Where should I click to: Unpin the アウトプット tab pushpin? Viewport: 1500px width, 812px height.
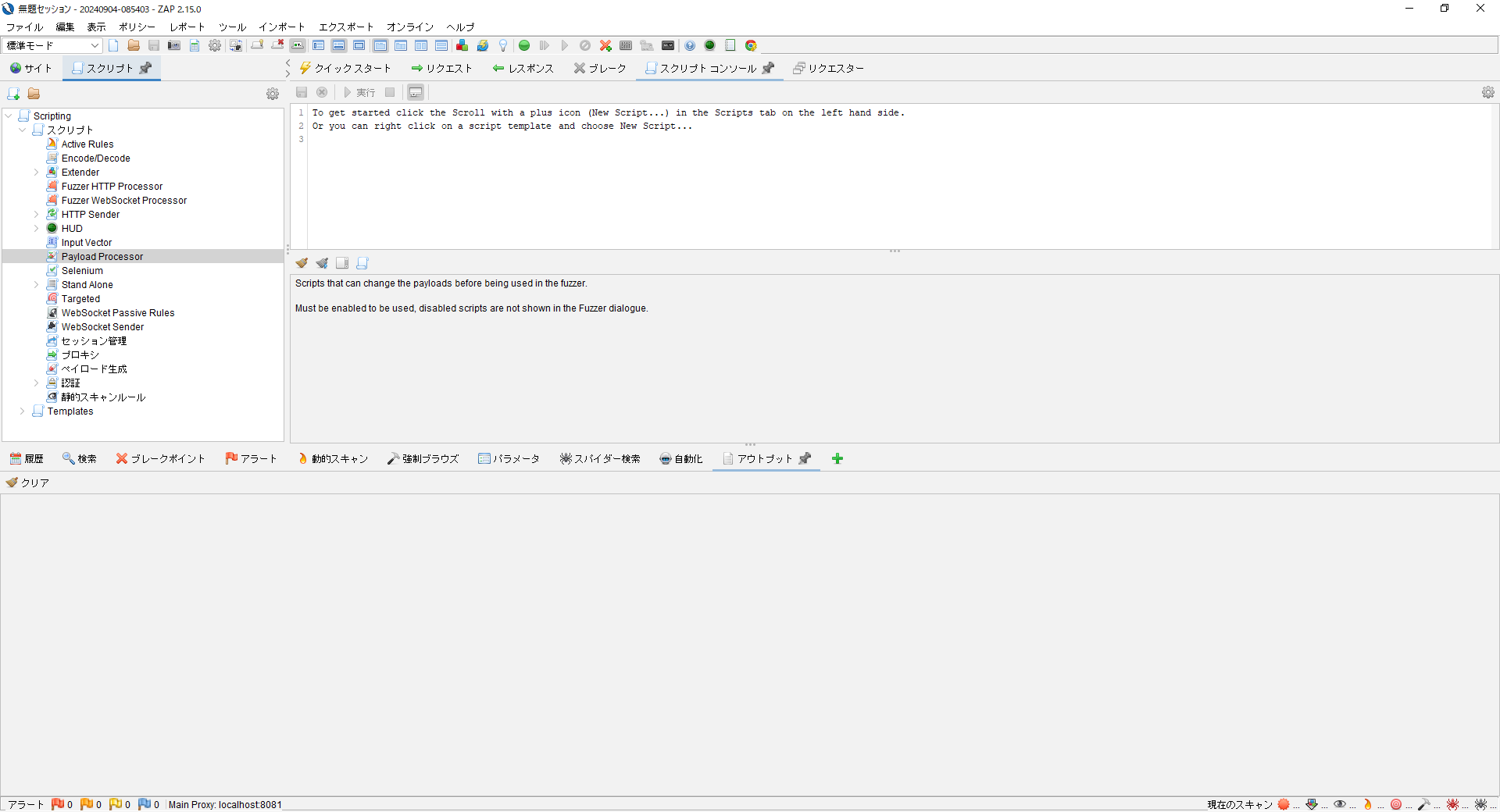click(806, 459)
